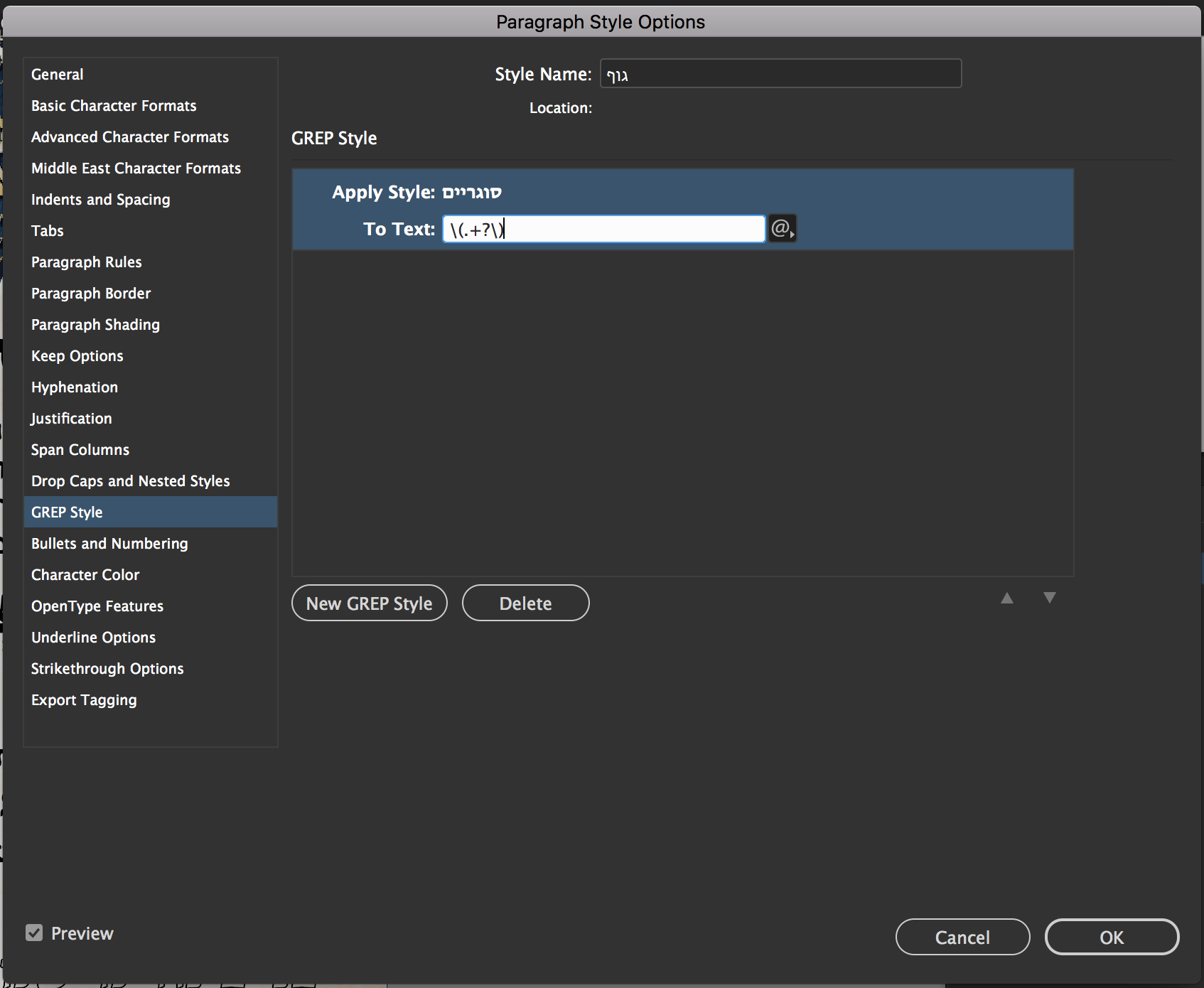Toggle the Preview checkbox
1204x988 pixels.
pos(34,933)
